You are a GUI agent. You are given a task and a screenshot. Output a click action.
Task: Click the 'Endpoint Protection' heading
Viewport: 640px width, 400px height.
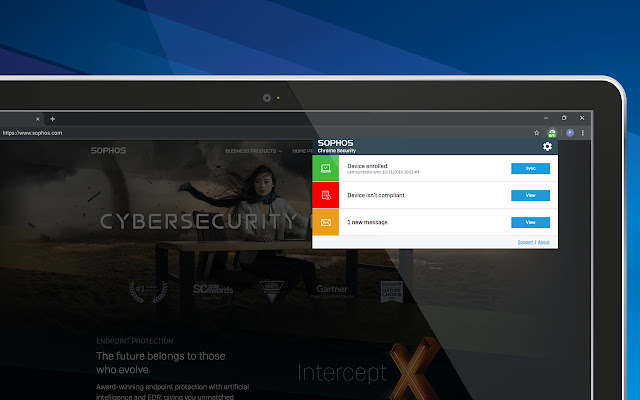click(135, 341)
